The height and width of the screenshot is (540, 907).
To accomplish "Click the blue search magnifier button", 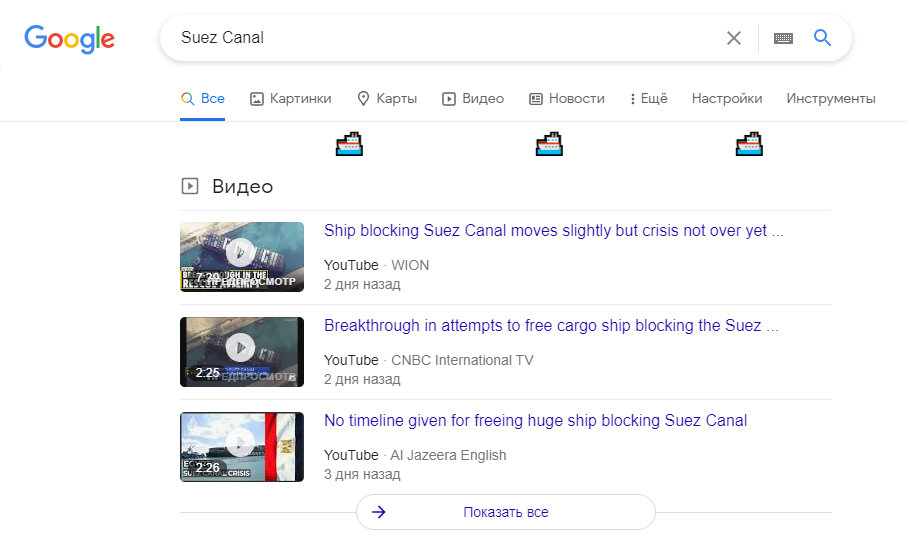I will tap(823, 38).
